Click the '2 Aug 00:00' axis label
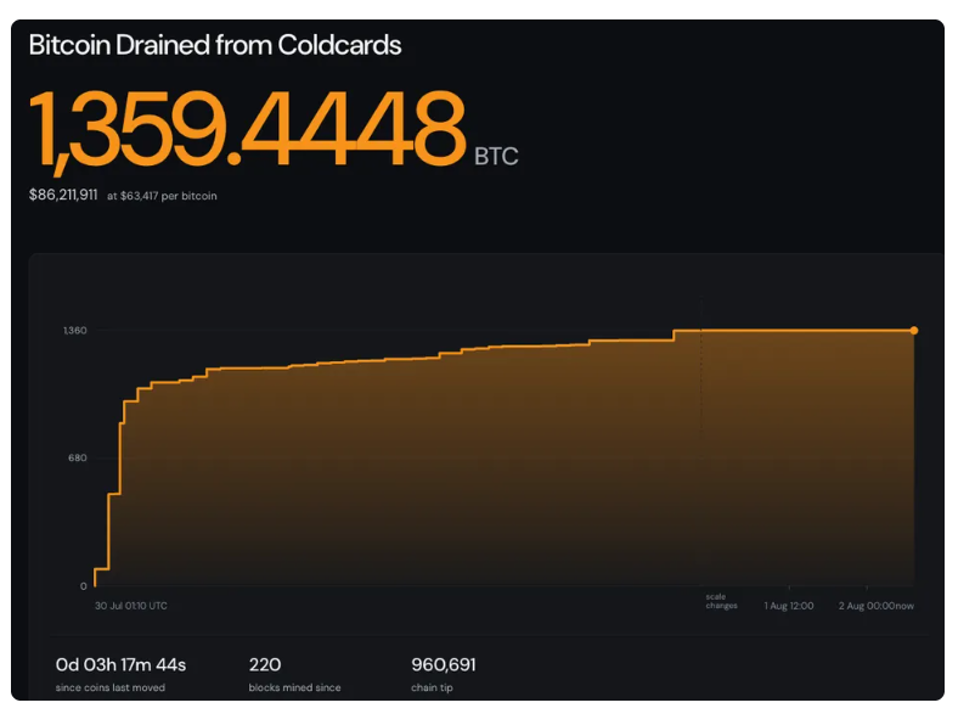975x725 pixels. pyautogui.click(x=867, y=606)
